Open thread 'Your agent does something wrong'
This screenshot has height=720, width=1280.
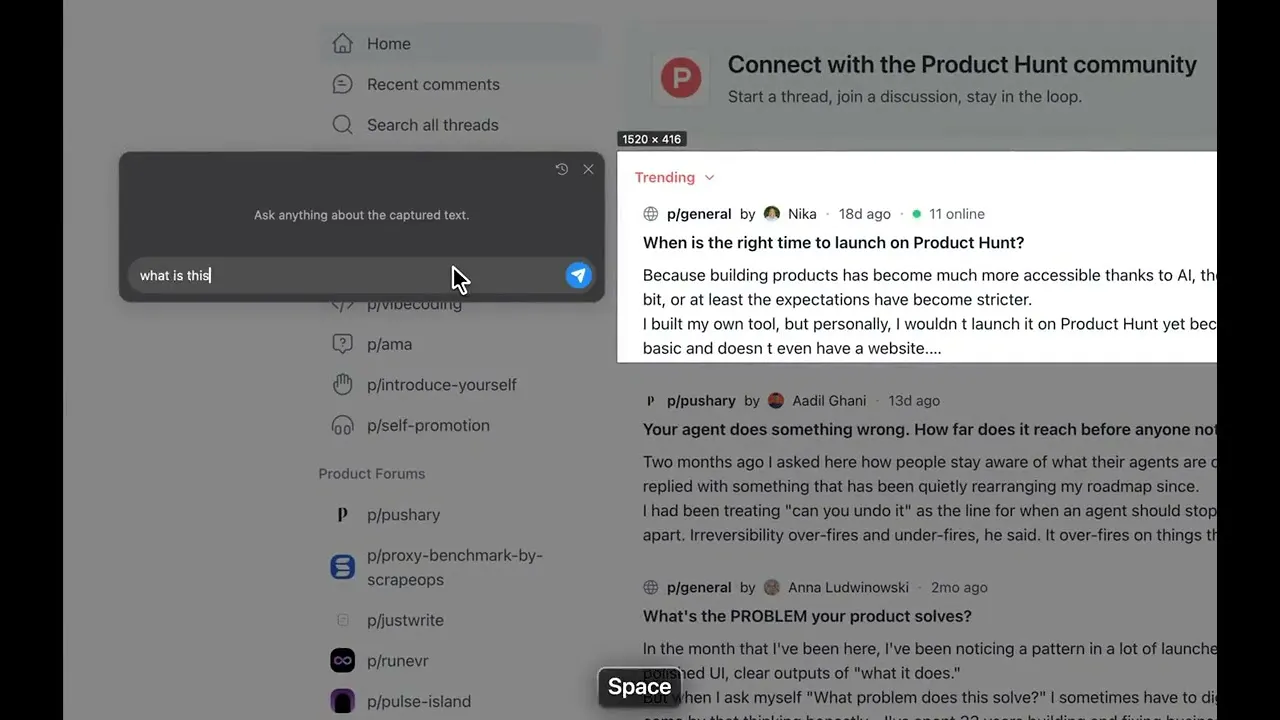[x=930, y=430]
